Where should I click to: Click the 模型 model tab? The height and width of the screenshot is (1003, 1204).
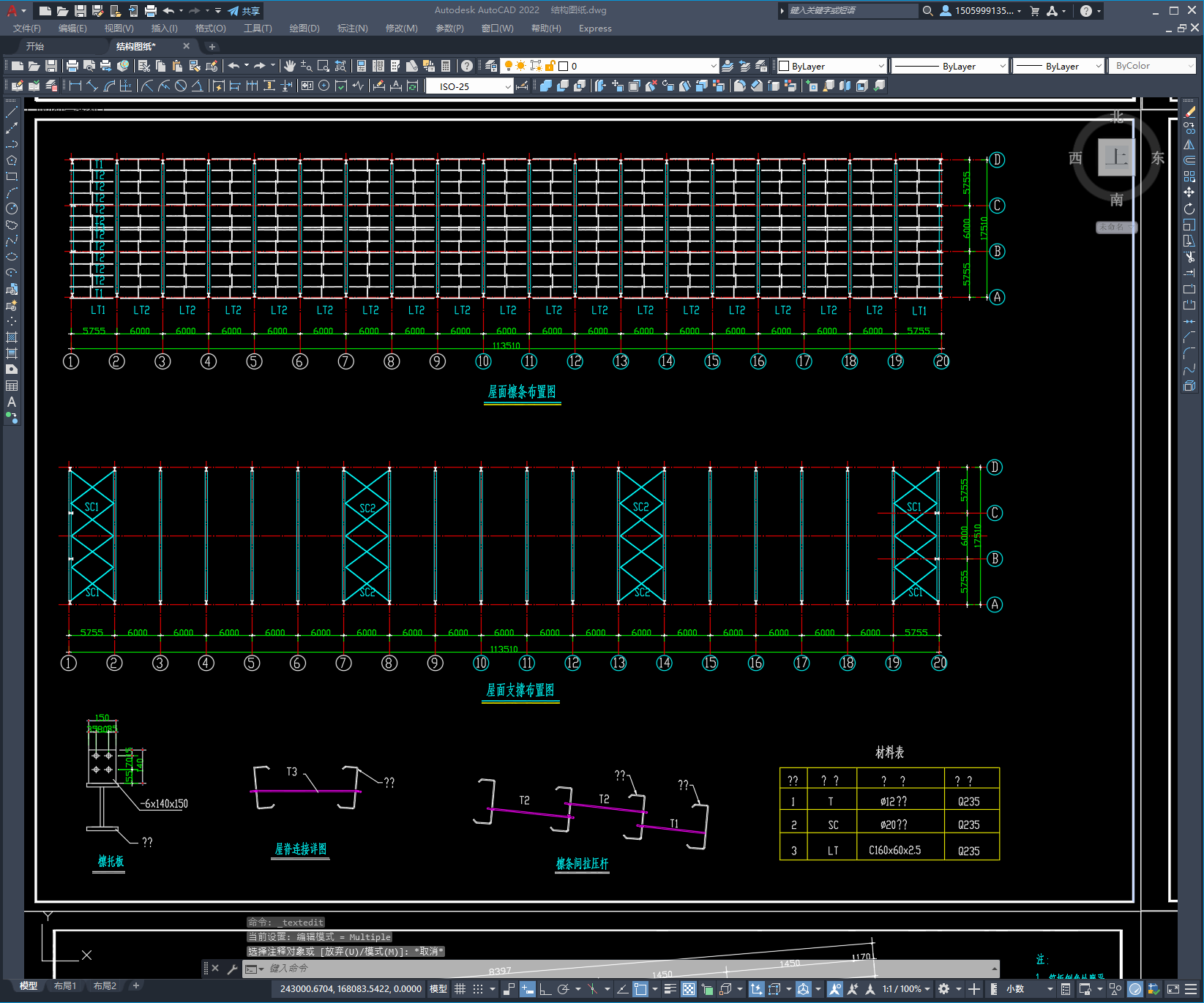pos(29,986)
